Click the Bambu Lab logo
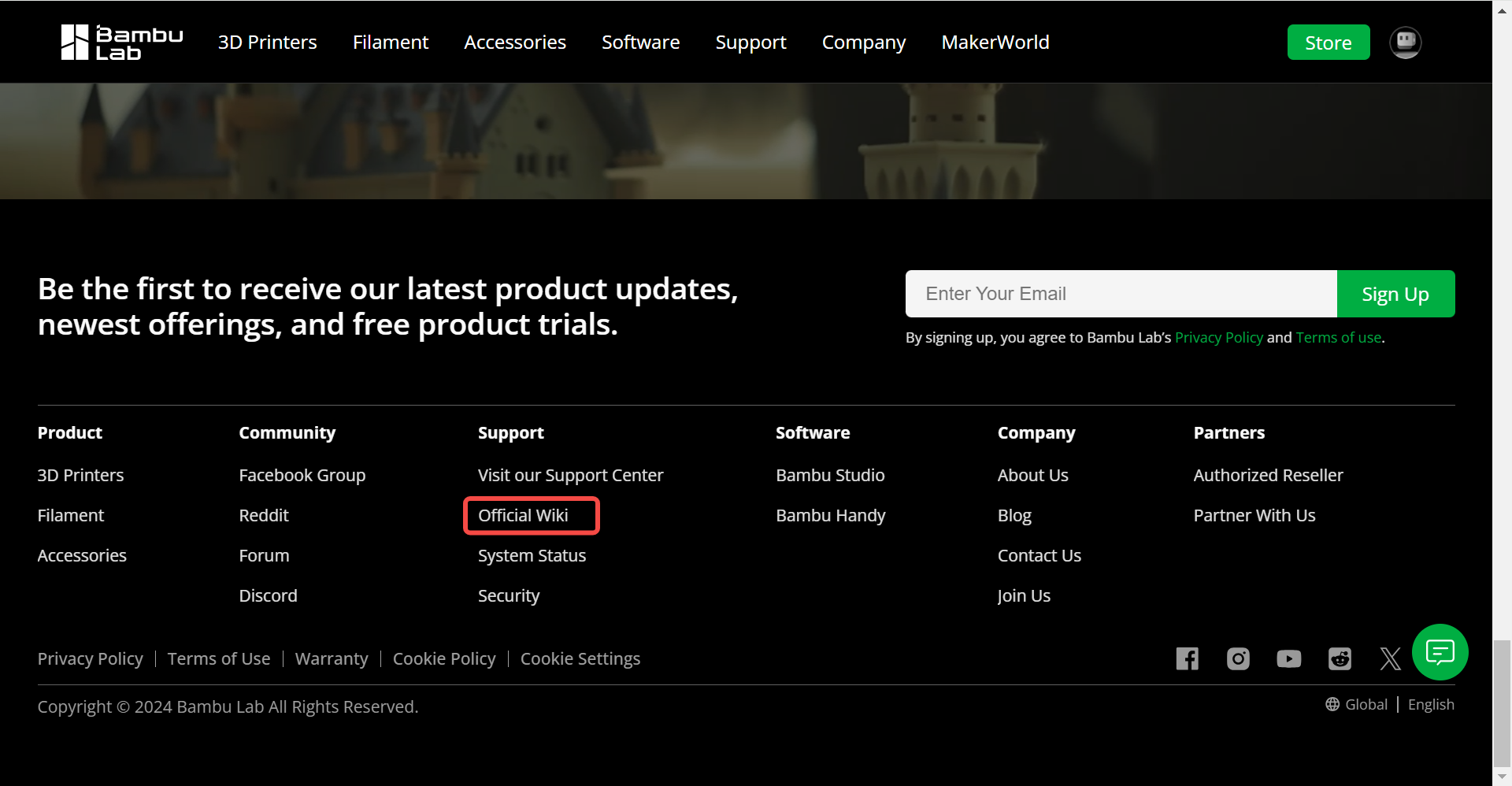Image resolution: width=1512 pixels, height=786 pixels. (x=122, y=43)
